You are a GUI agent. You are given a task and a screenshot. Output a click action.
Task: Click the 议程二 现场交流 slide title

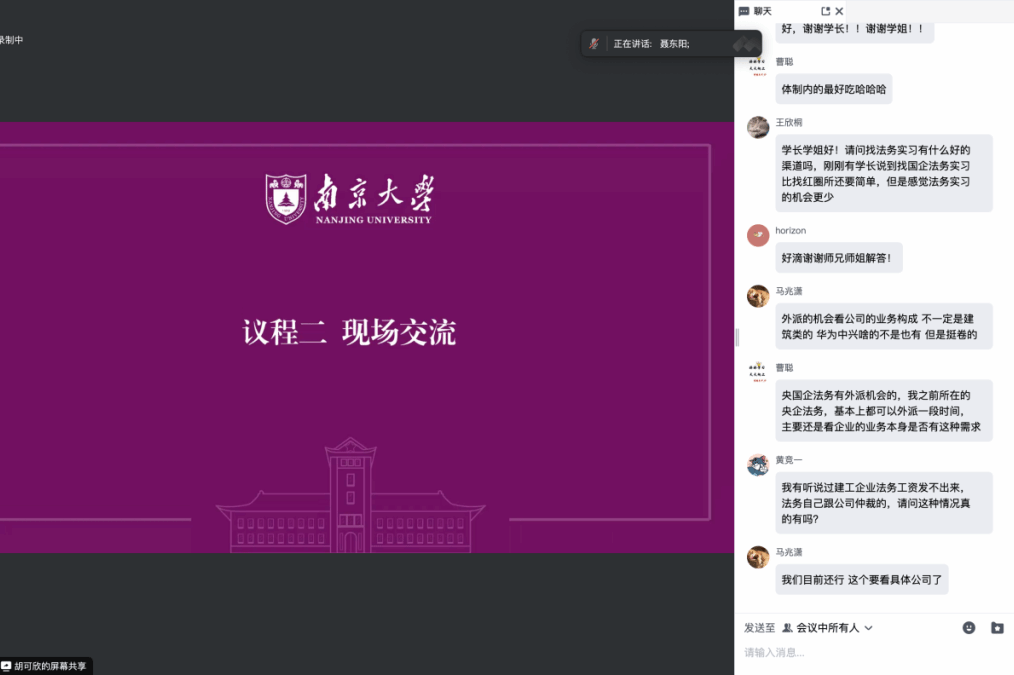pyautogui.click(x=349, y=333)
